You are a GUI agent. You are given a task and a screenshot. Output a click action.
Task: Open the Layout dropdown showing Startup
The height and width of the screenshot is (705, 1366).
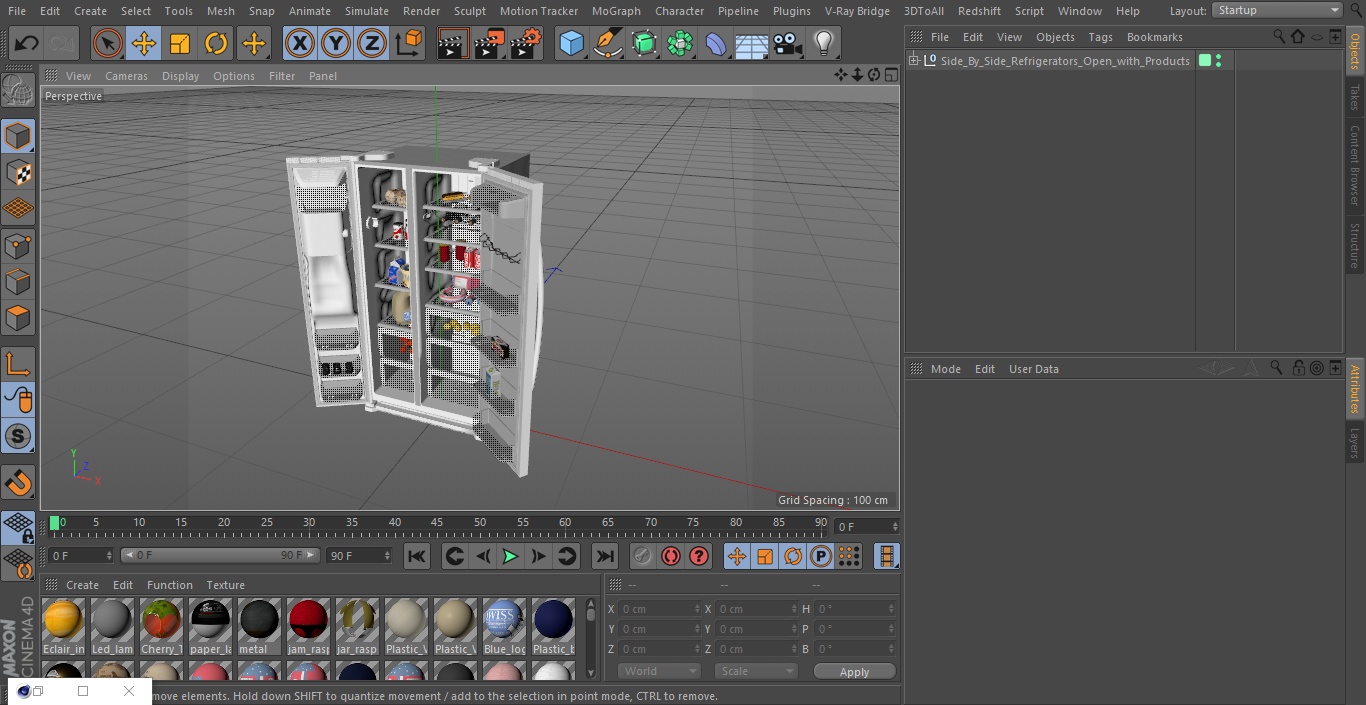coord(1279,10)
